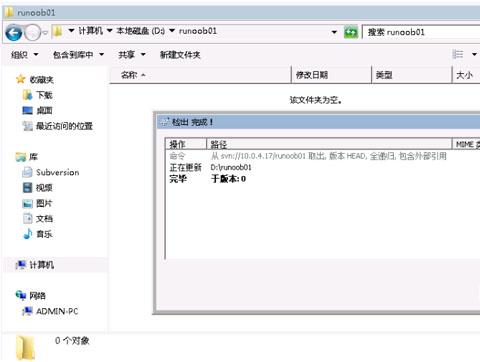Open ADMIN-PC under network
Viewport: 480px width, 362px height.
50,311
